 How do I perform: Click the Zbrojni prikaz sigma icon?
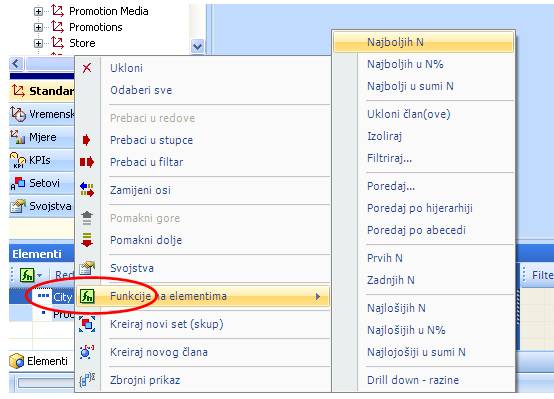tap(87, 380)
